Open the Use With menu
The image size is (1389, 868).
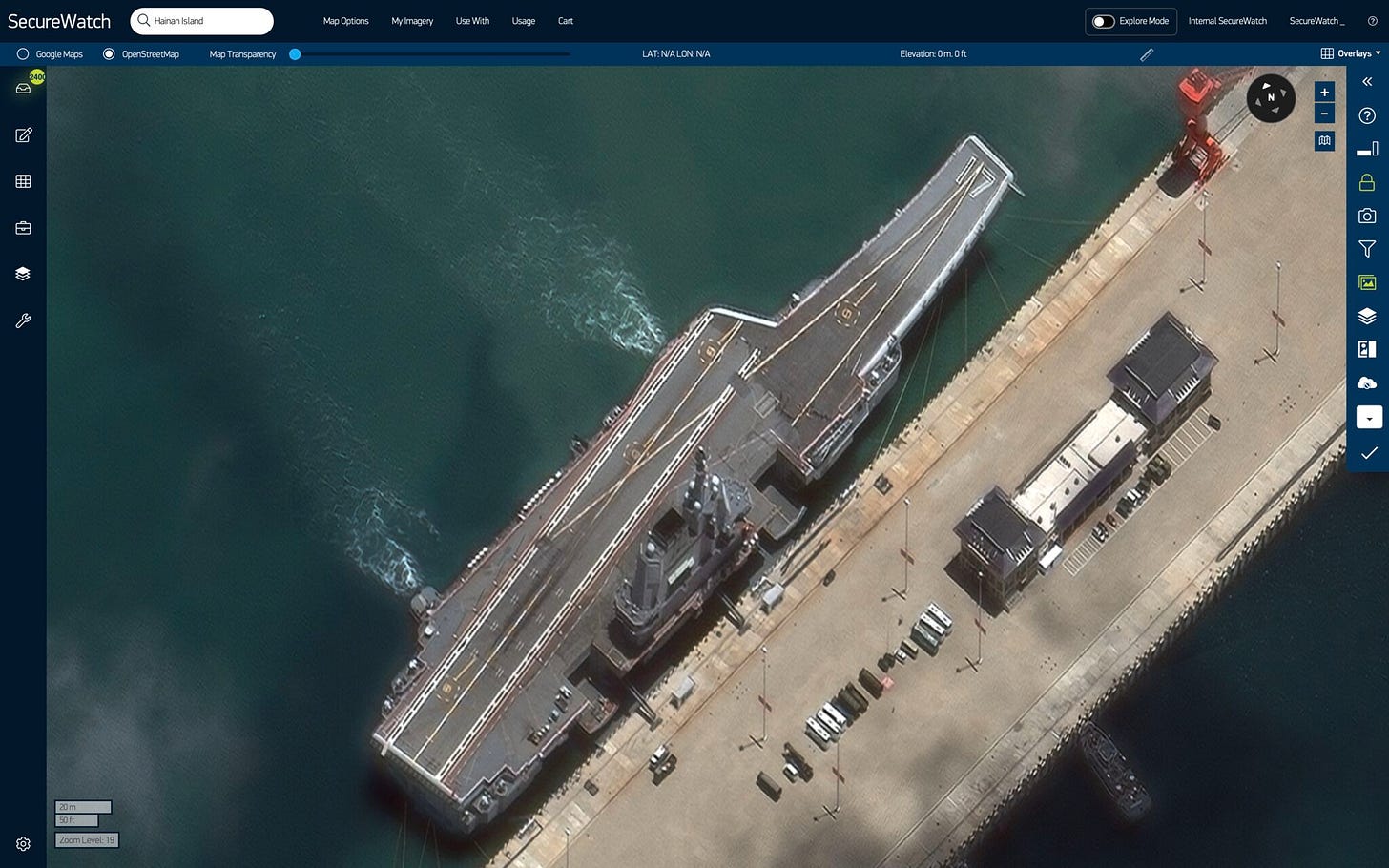coord(472,21)
